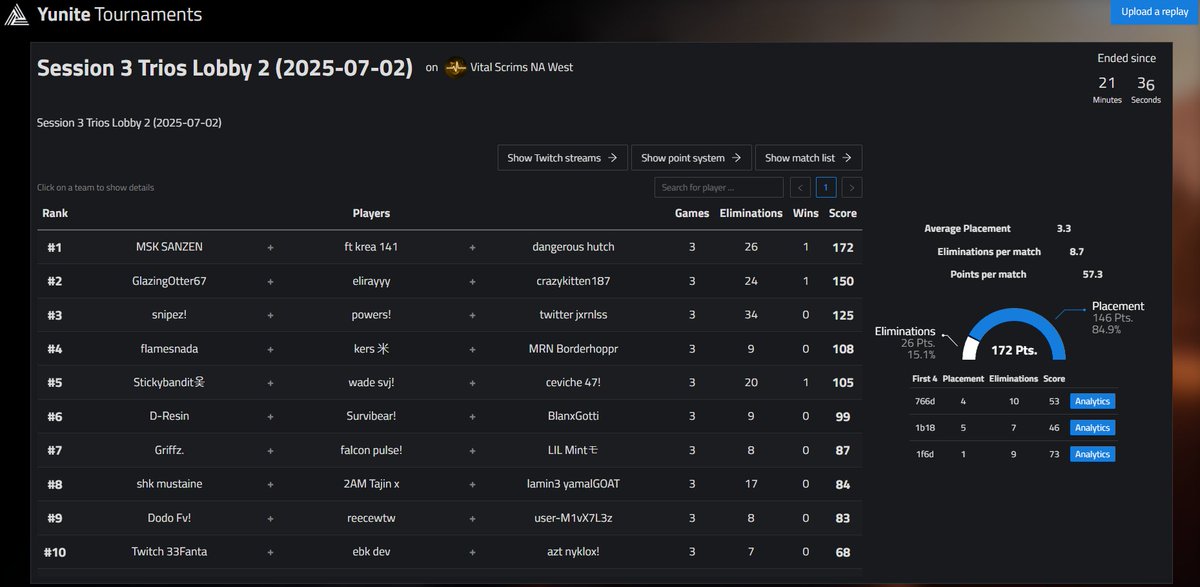Click the Yunite Tournaments title
The width and height of the screenshot is (1200, 587).
(119, 15)
